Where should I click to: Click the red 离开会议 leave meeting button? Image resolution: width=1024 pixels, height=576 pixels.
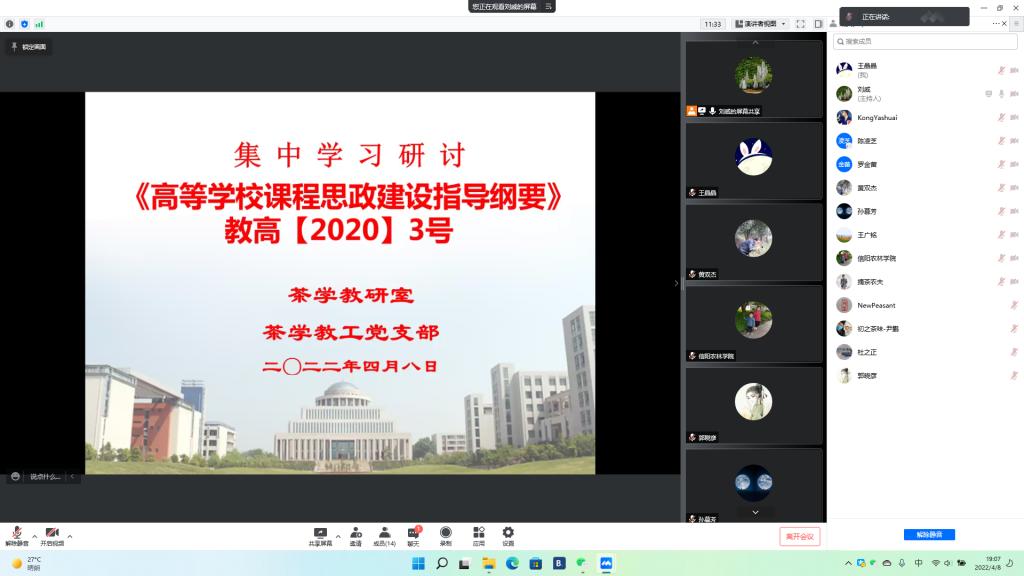click(x=799, y=536)
